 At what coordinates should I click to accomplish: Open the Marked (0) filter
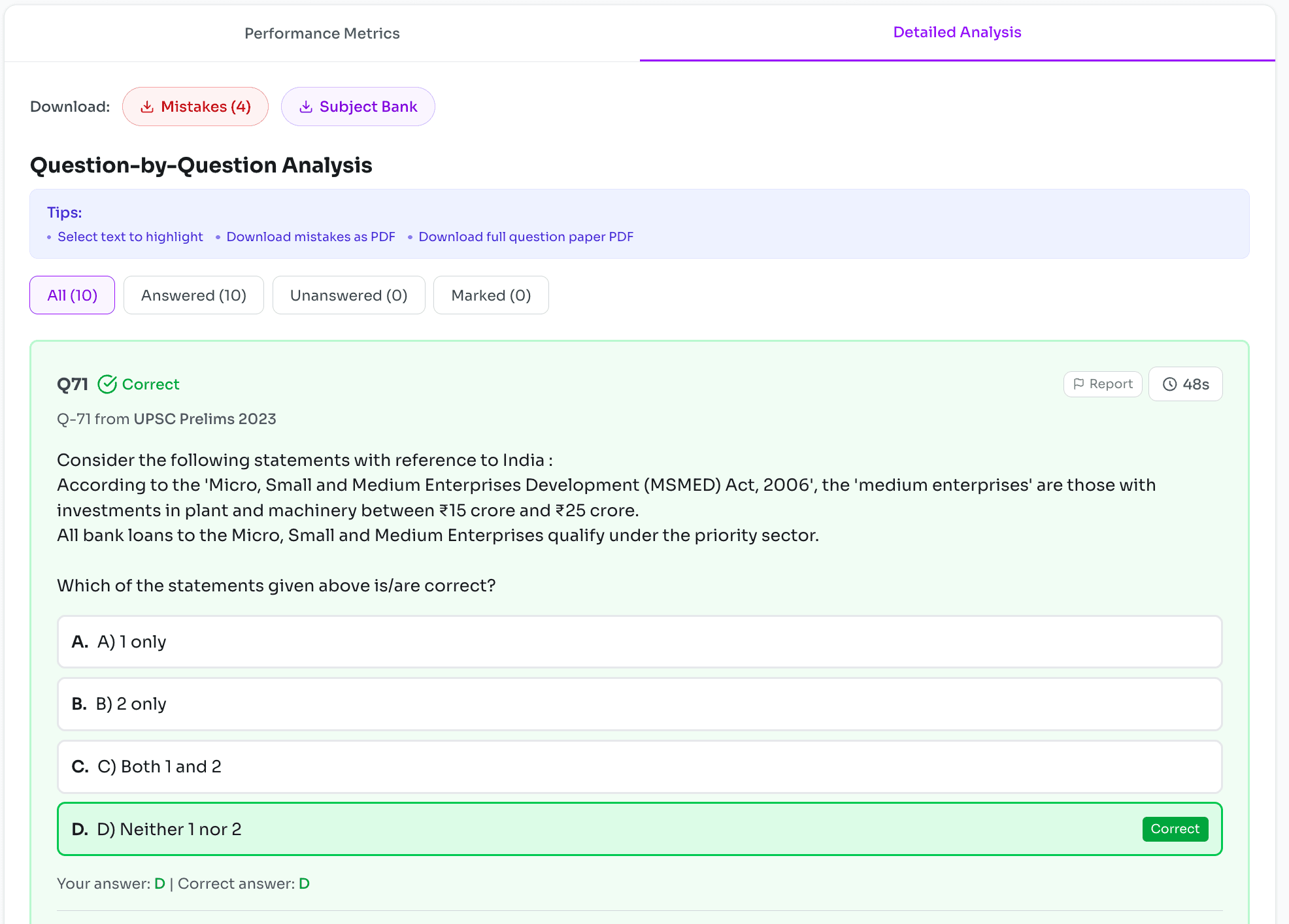[491, 295]
